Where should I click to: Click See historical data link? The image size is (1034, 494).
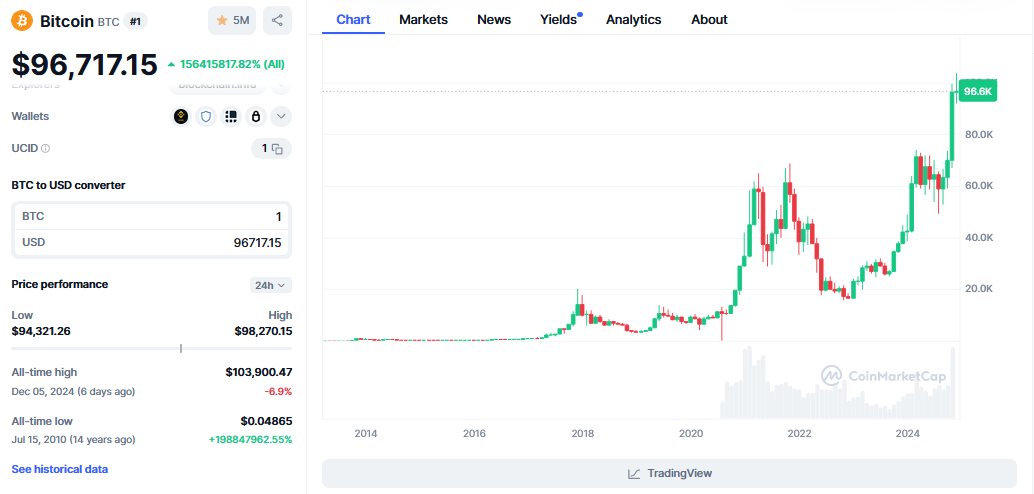60,469
